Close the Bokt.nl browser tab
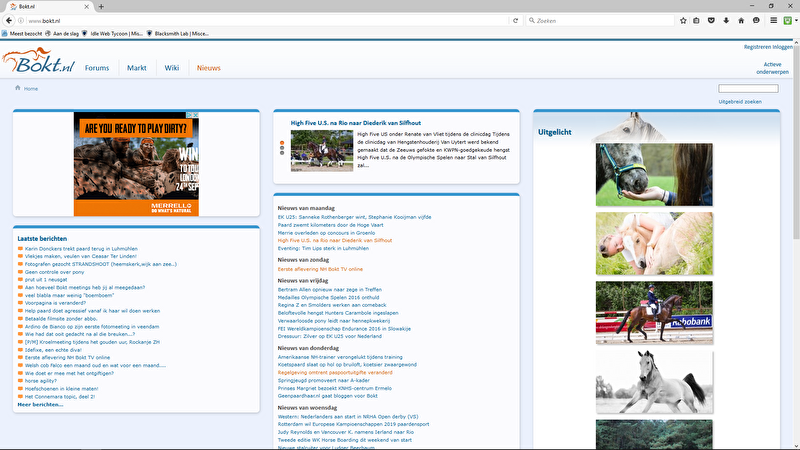This screenshot has height=450, width=800. [86, 7]
